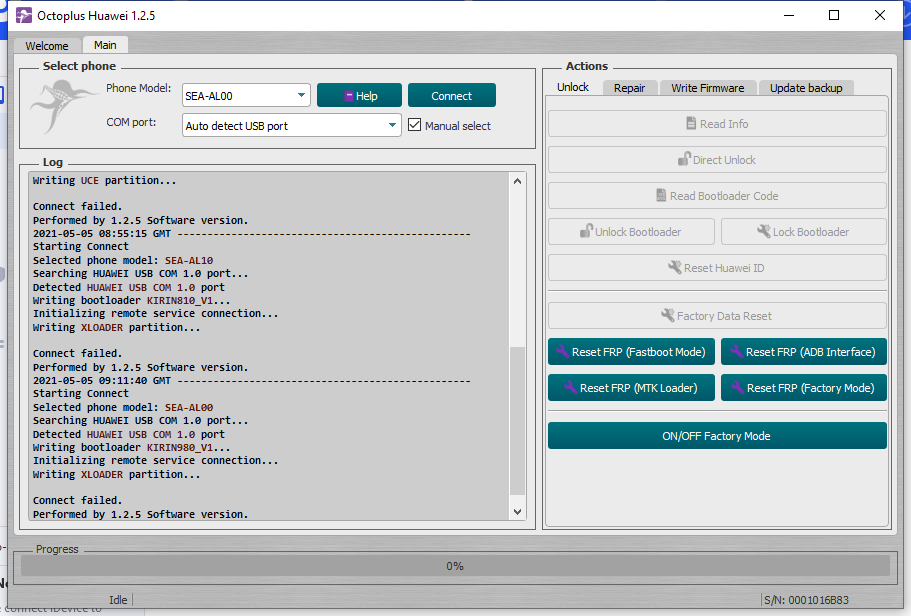
Task: Click log timestamp 2021-05-05 08:55:15 GMT
Action: pyautogui.click(x=102, y=234)
